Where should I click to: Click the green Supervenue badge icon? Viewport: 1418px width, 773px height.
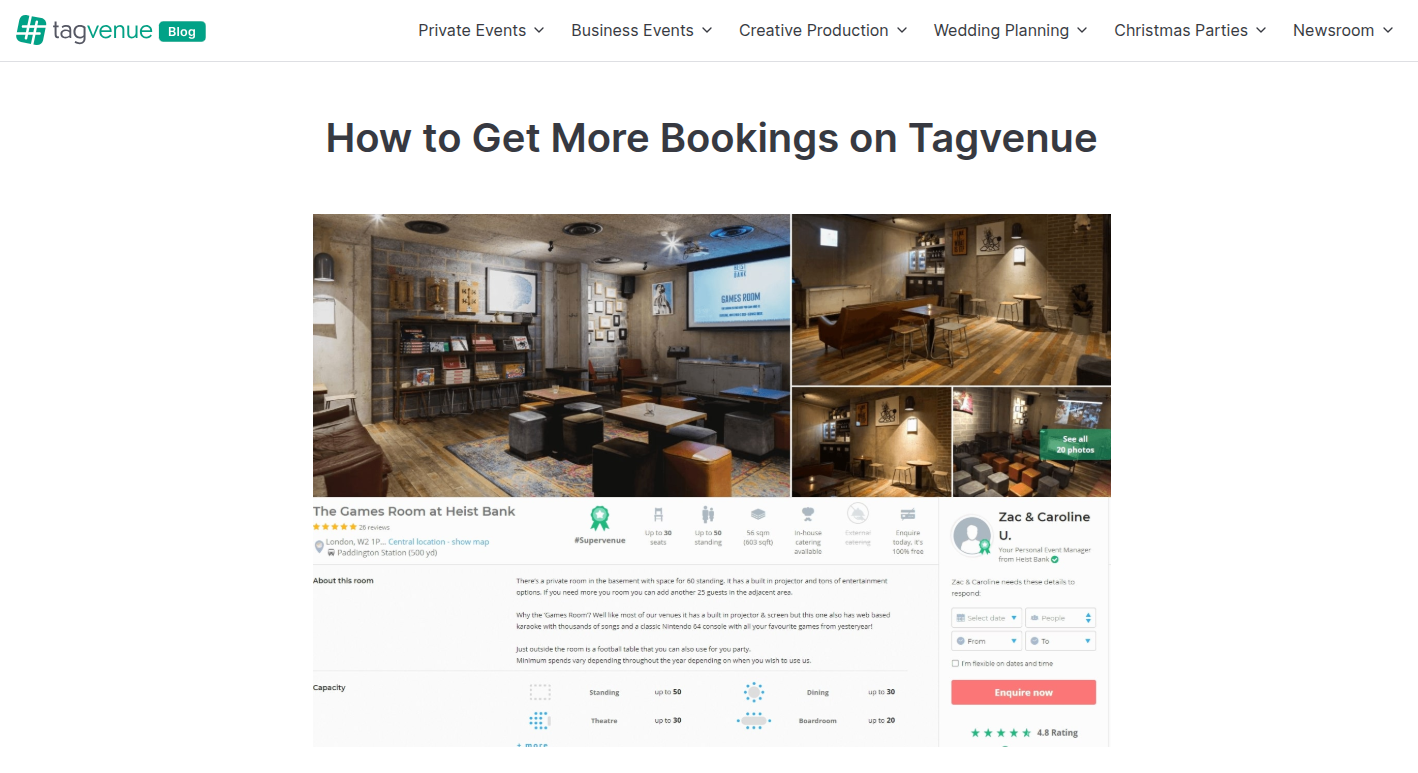(x=600, y=517)
